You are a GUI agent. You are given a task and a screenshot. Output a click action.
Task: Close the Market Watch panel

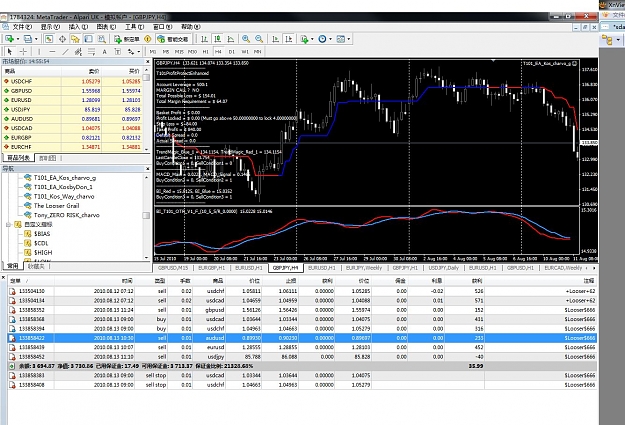pyautogui.click(x=147, y=62)
